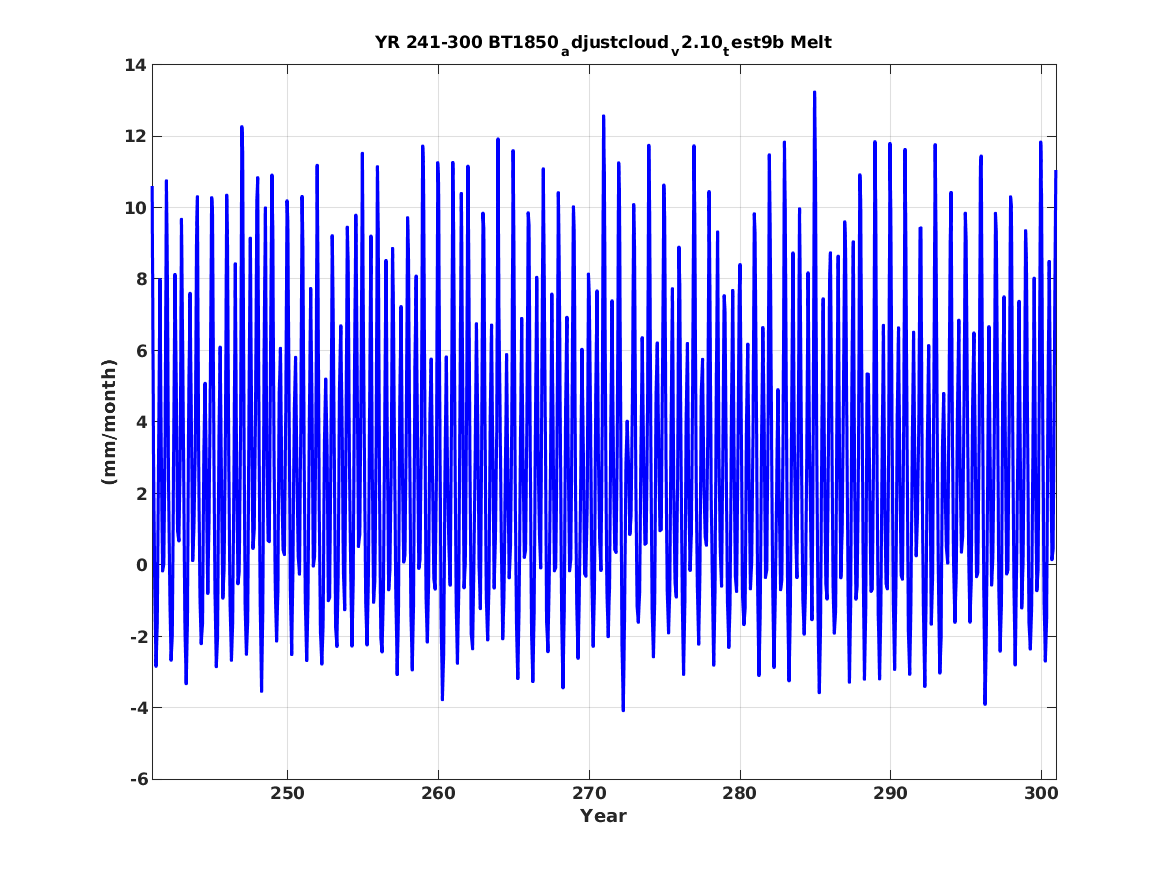Click the y-axis tick label '0'
This screenshot has width=1167, height=875.
point(141,565)
